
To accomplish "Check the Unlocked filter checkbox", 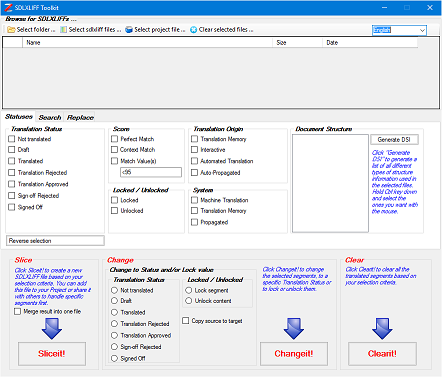I will click(114, 210).
